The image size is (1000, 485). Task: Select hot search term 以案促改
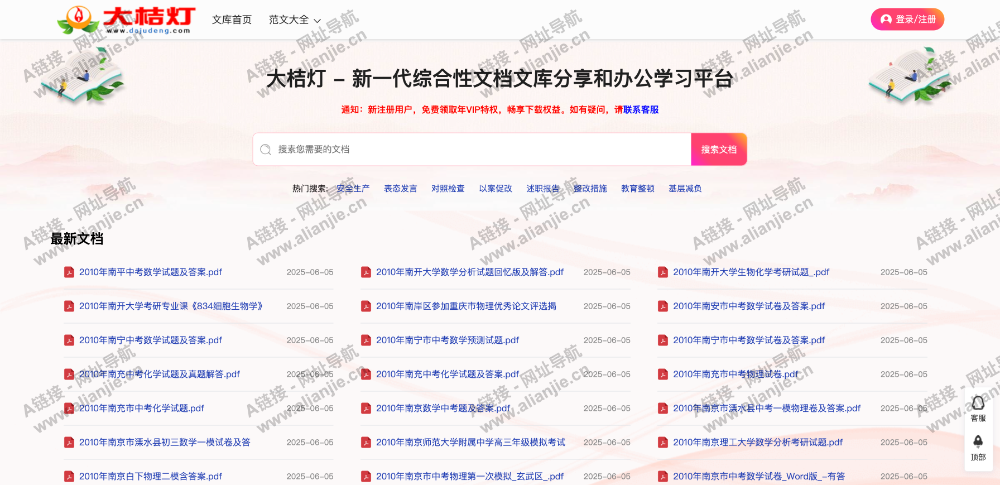pos(496,188)
